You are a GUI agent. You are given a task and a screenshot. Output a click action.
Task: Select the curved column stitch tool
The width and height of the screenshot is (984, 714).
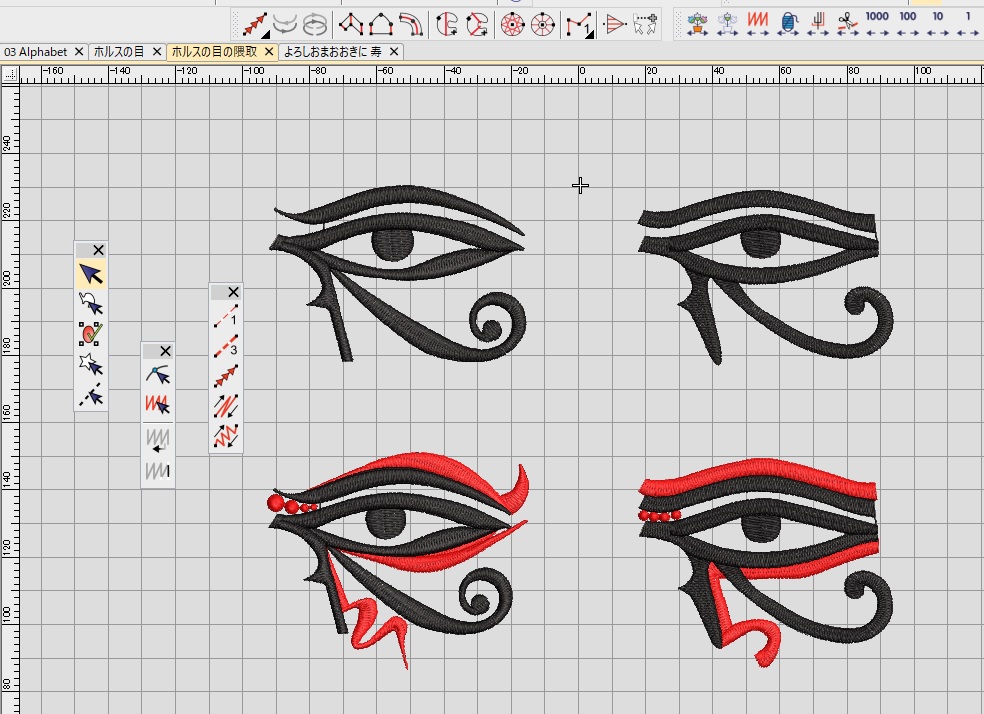pyautogui.click(x=411, y=24)
